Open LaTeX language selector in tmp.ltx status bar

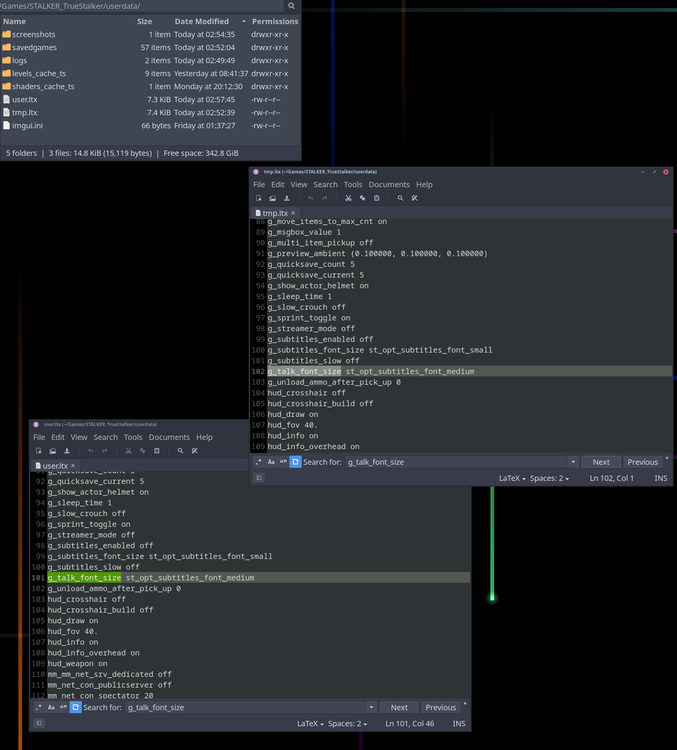tap(512, 478)
